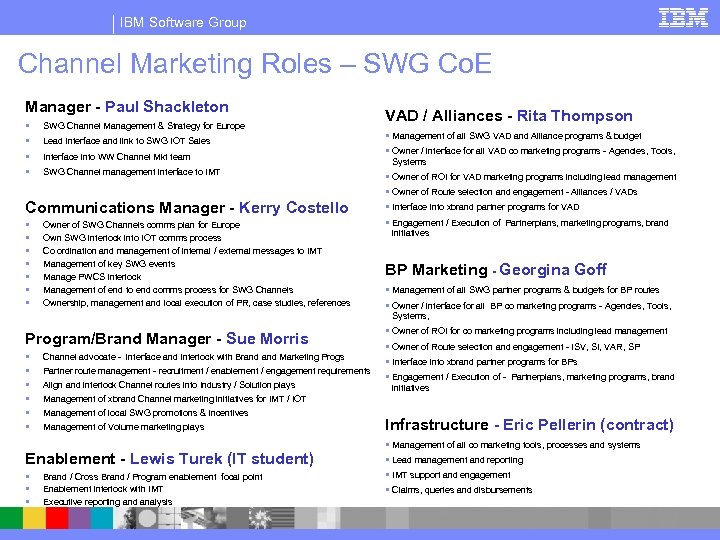
Task: Click 'Enablement interlock with IMT' bullet
Action: click(103, 489)
